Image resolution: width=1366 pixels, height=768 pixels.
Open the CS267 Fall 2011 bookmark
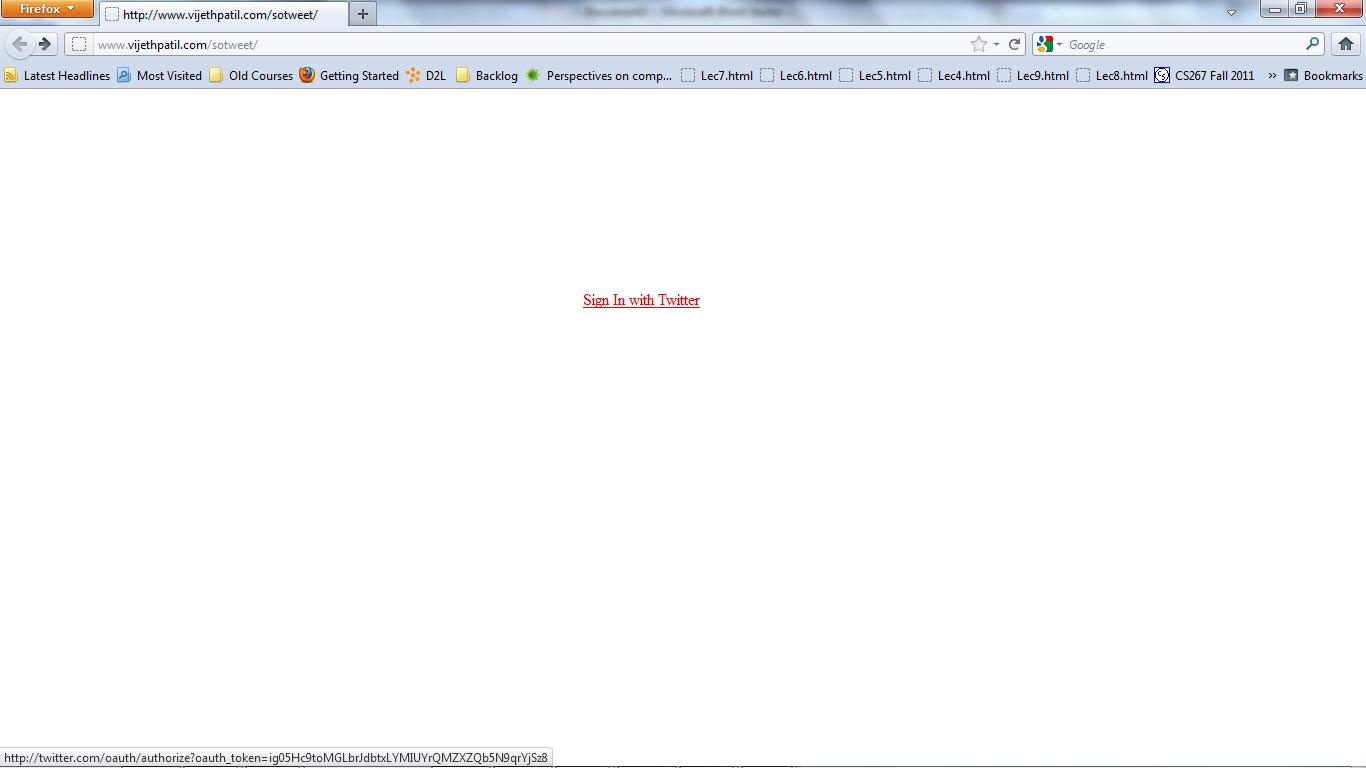pyautogui.click(x=1204, y=75)
